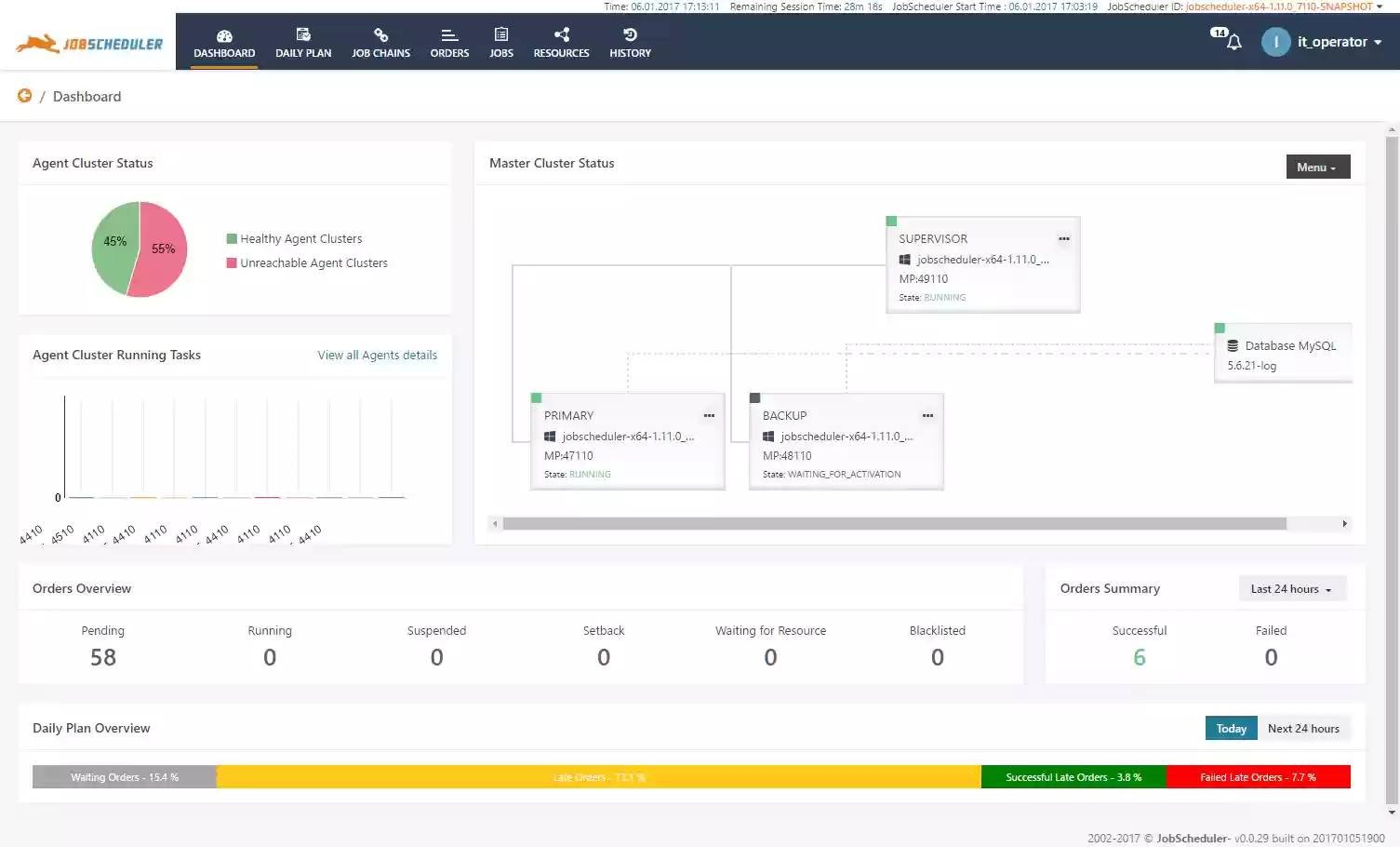
Task: Open the ellipsis menu on BACKUP node
Action: 927,415
